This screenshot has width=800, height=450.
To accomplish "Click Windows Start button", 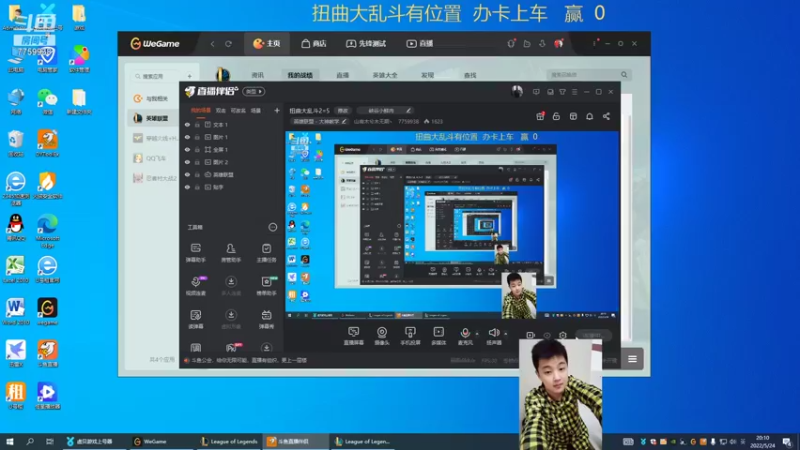I will coord(9,441).
